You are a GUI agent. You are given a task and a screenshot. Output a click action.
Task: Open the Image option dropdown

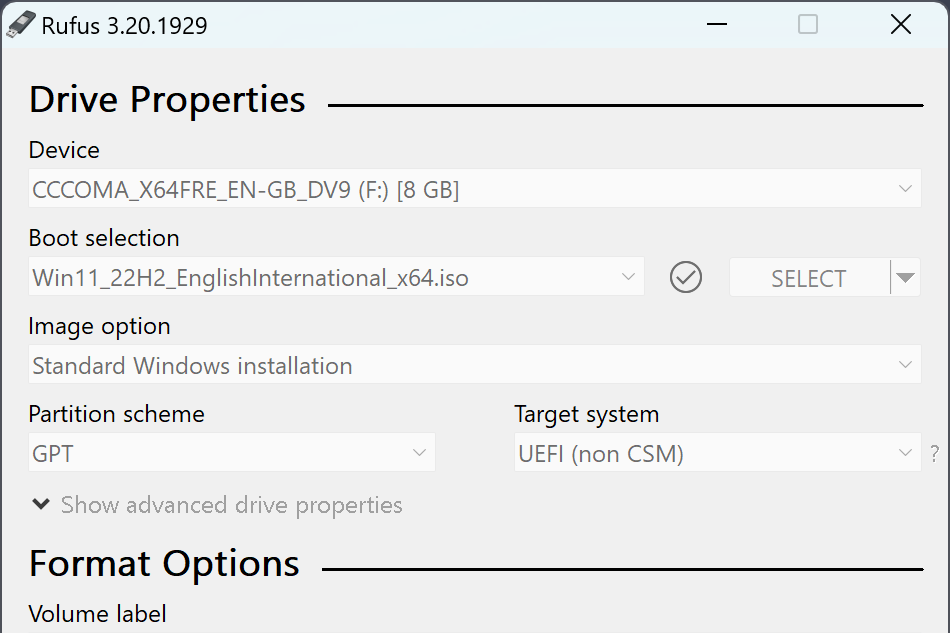click(x=474, y=365)
